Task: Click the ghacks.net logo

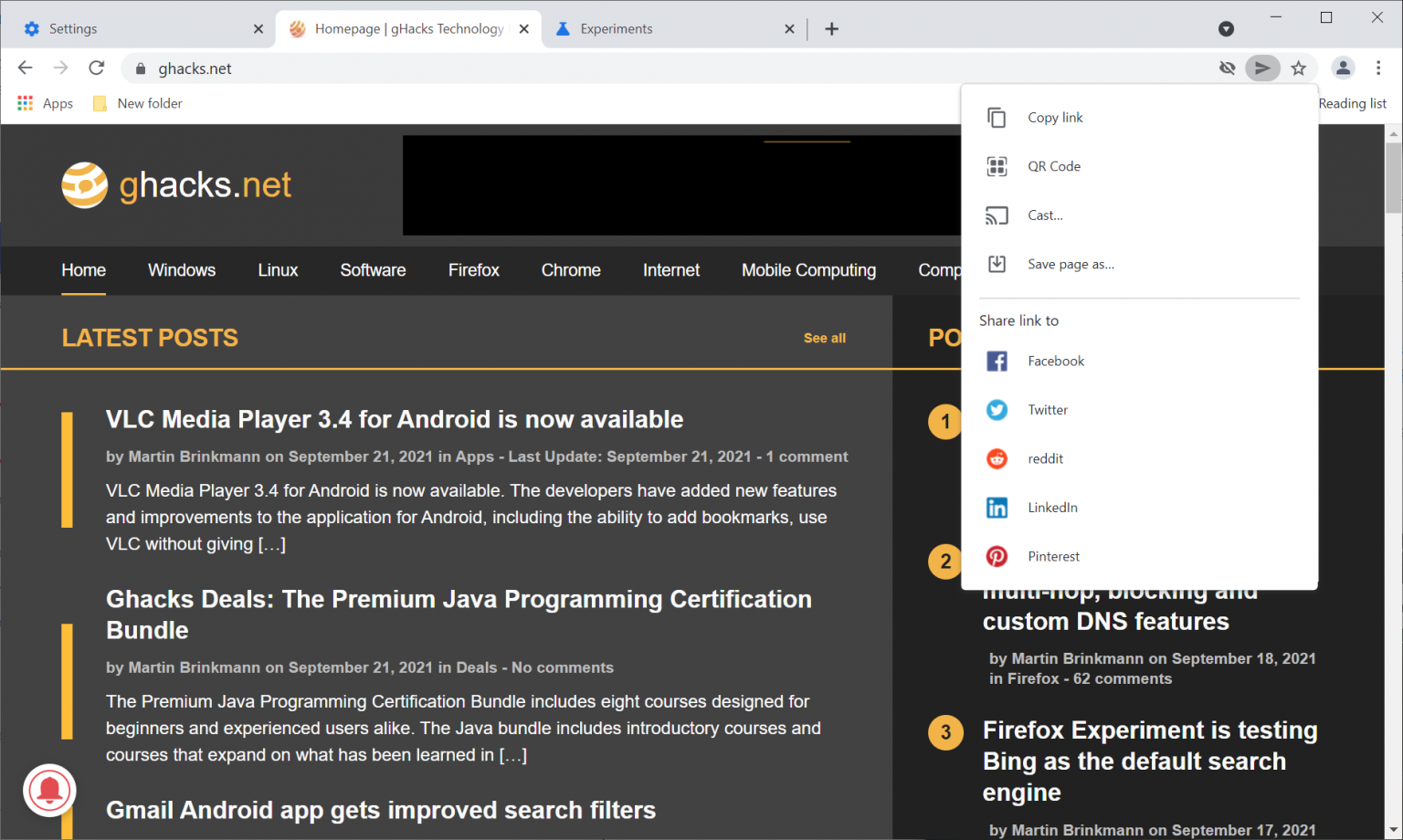Action: (x=175, y=184)
